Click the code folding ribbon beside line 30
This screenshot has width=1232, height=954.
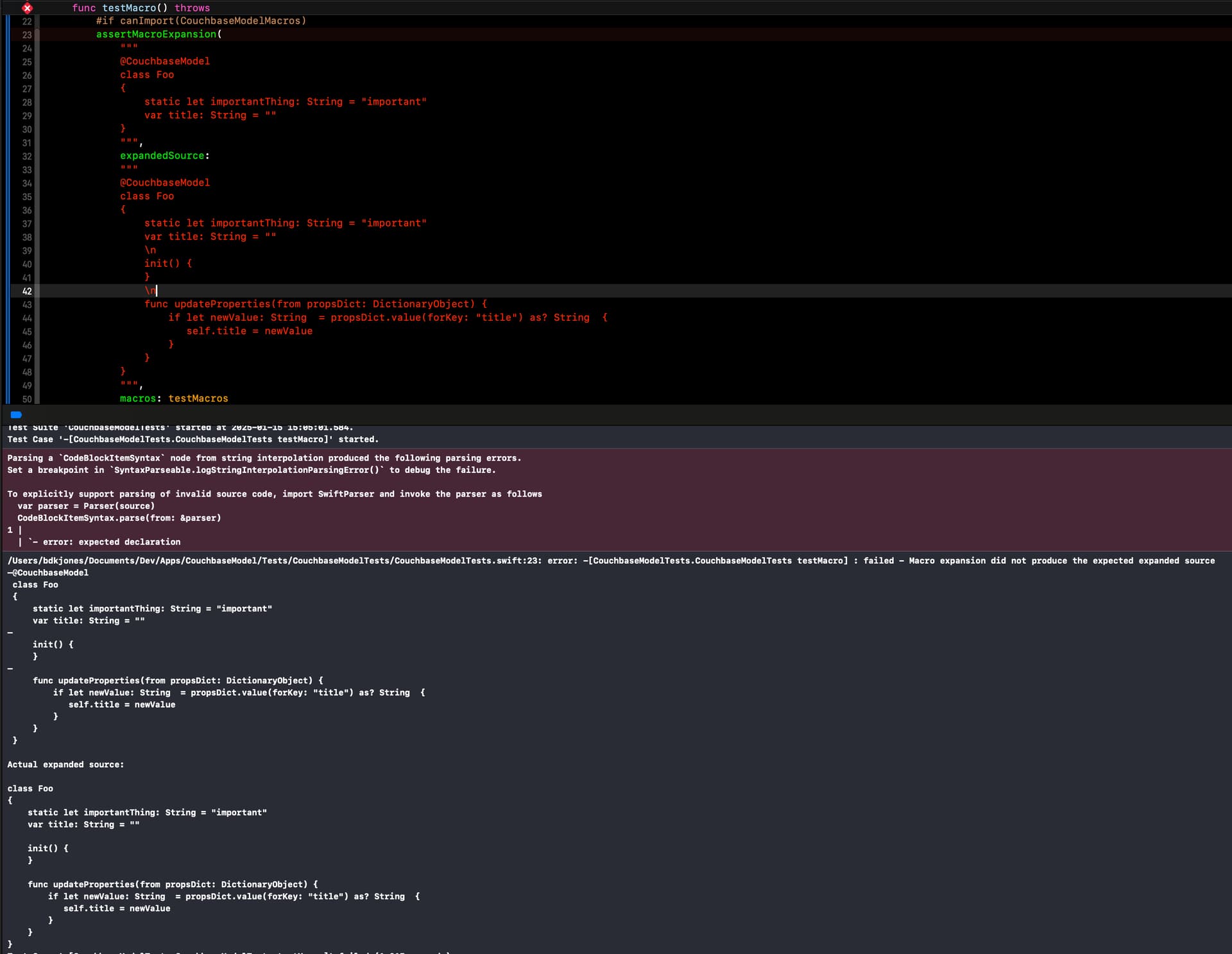click(37, 129)
